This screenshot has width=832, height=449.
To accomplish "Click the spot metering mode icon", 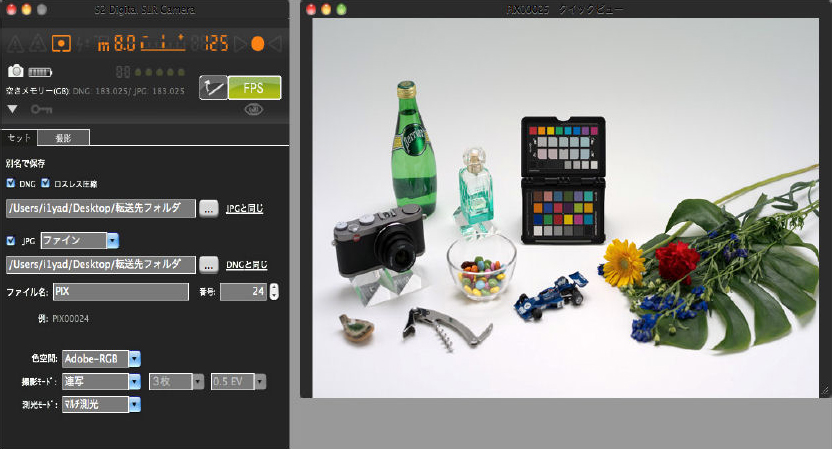I will (x=61, y=43).
